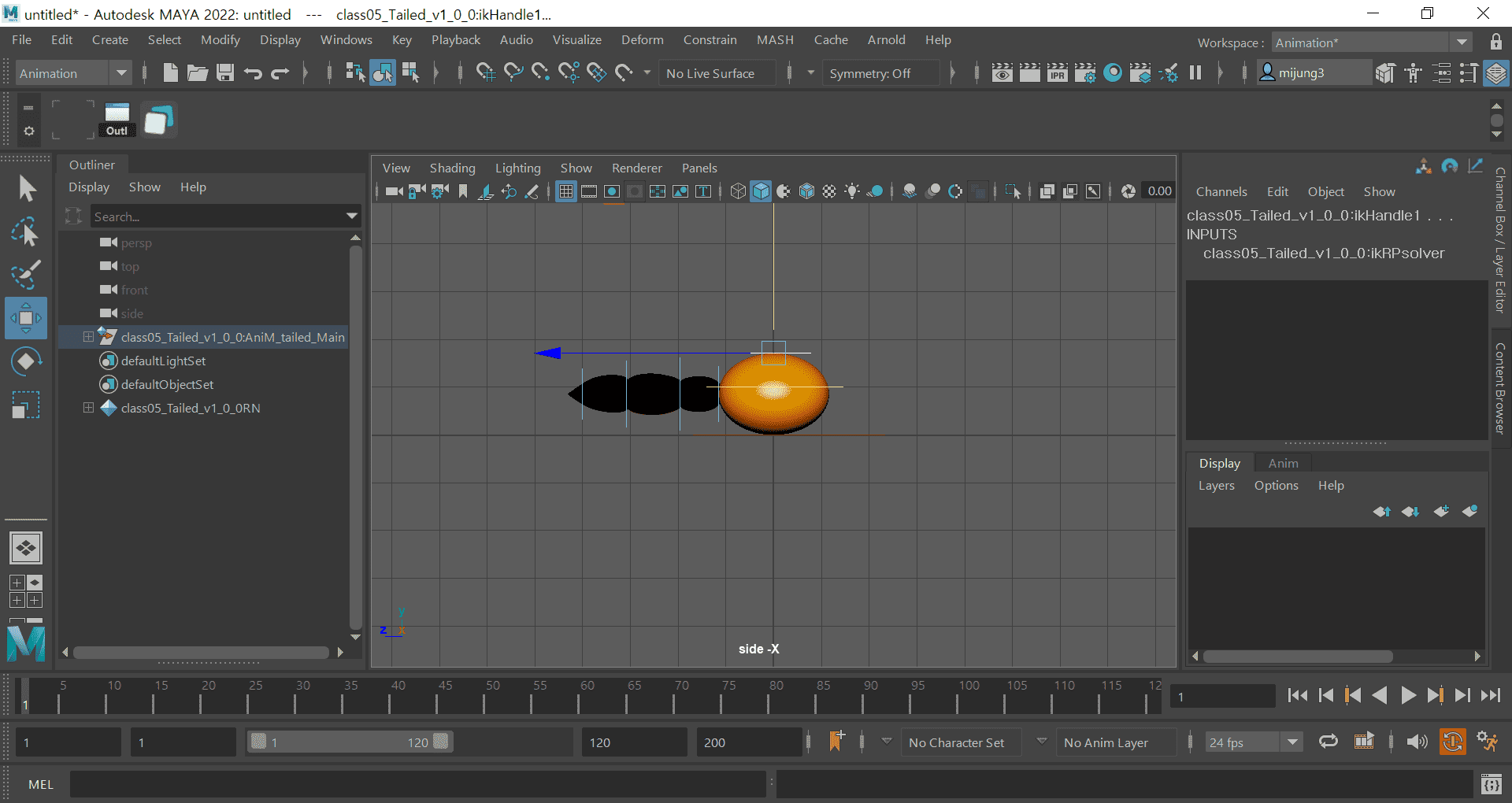The height and width of the screenshot is (803, 1512).
Task: Click the New Scene icon
Action: point(170,73)
